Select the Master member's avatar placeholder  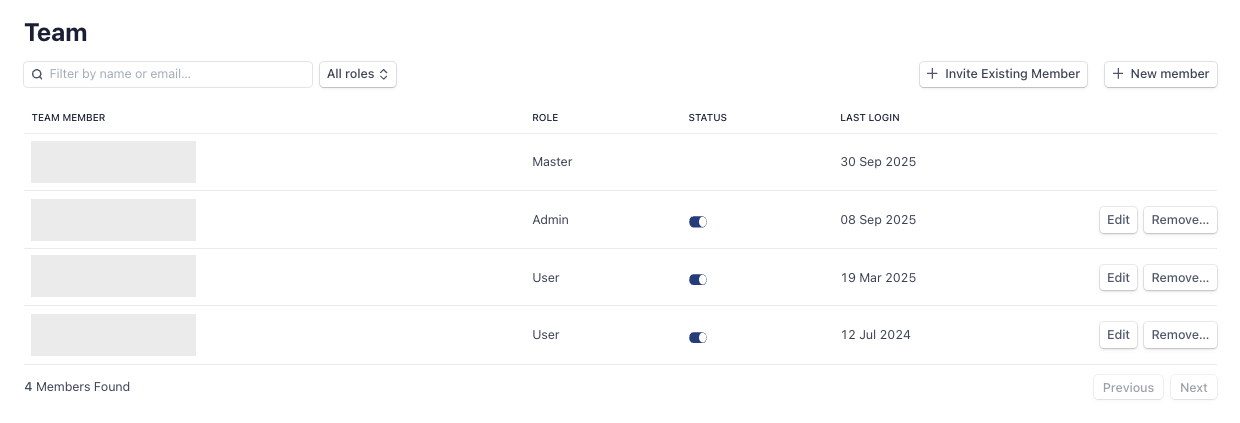(113, 162)
